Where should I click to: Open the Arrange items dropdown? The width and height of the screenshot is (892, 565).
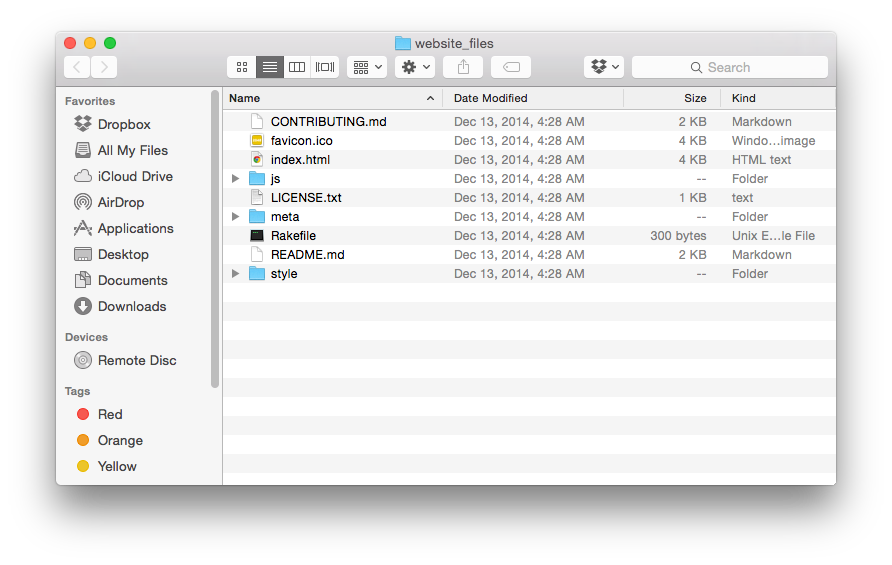[366, 67]
